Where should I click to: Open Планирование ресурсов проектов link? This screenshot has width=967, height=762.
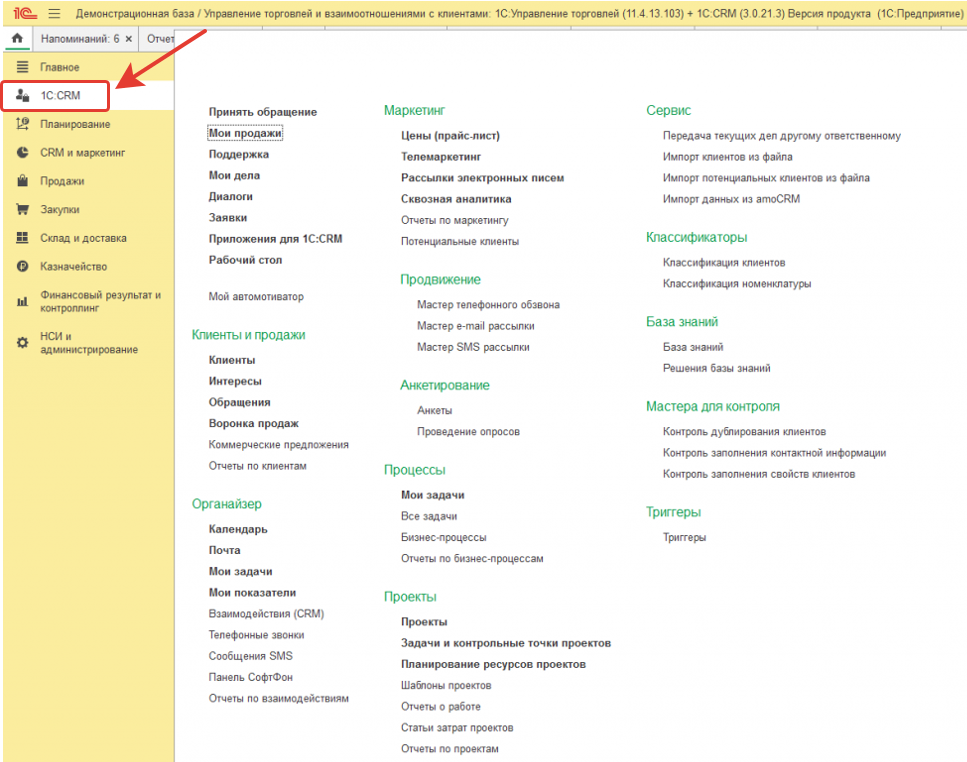tap(493, 664)
